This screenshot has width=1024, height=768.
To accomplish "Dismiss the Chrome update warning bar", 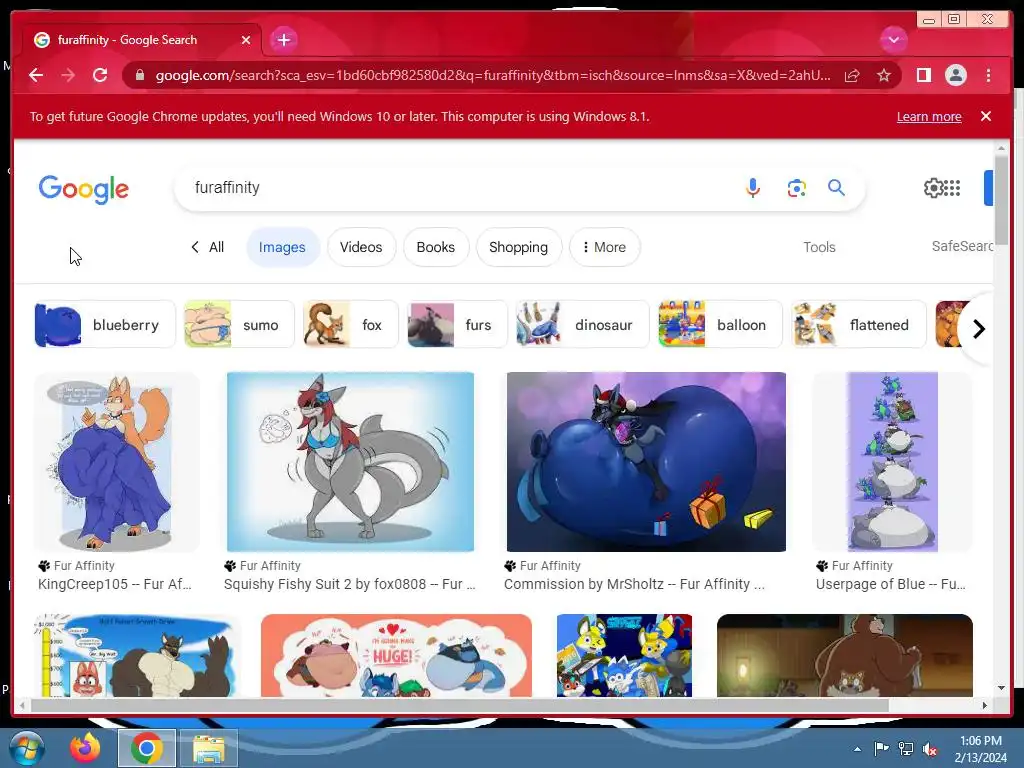I will point(986,116).
